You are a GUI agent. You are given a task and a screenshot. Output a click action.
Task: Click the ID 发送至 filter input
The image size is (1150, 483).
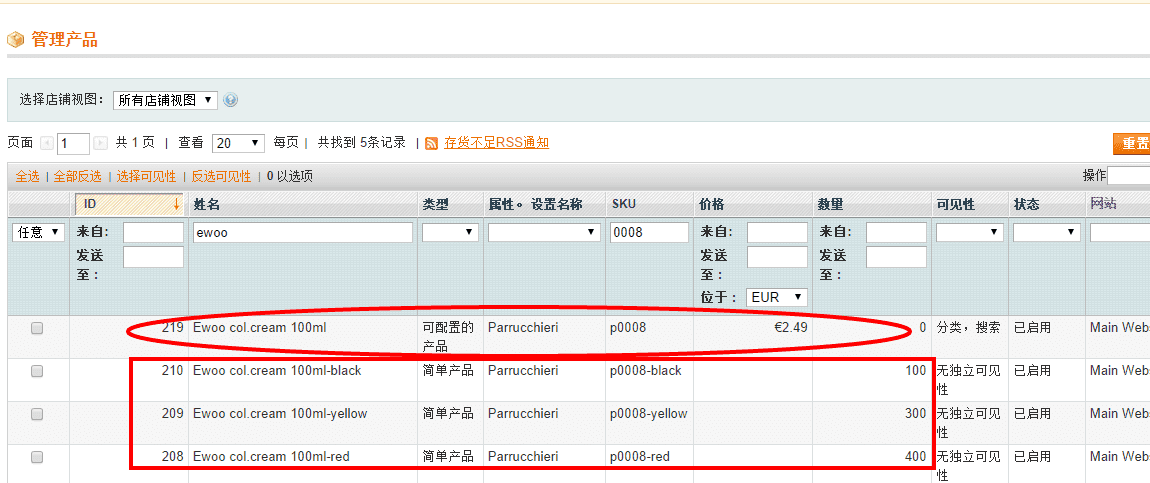(x=153, y=257)
